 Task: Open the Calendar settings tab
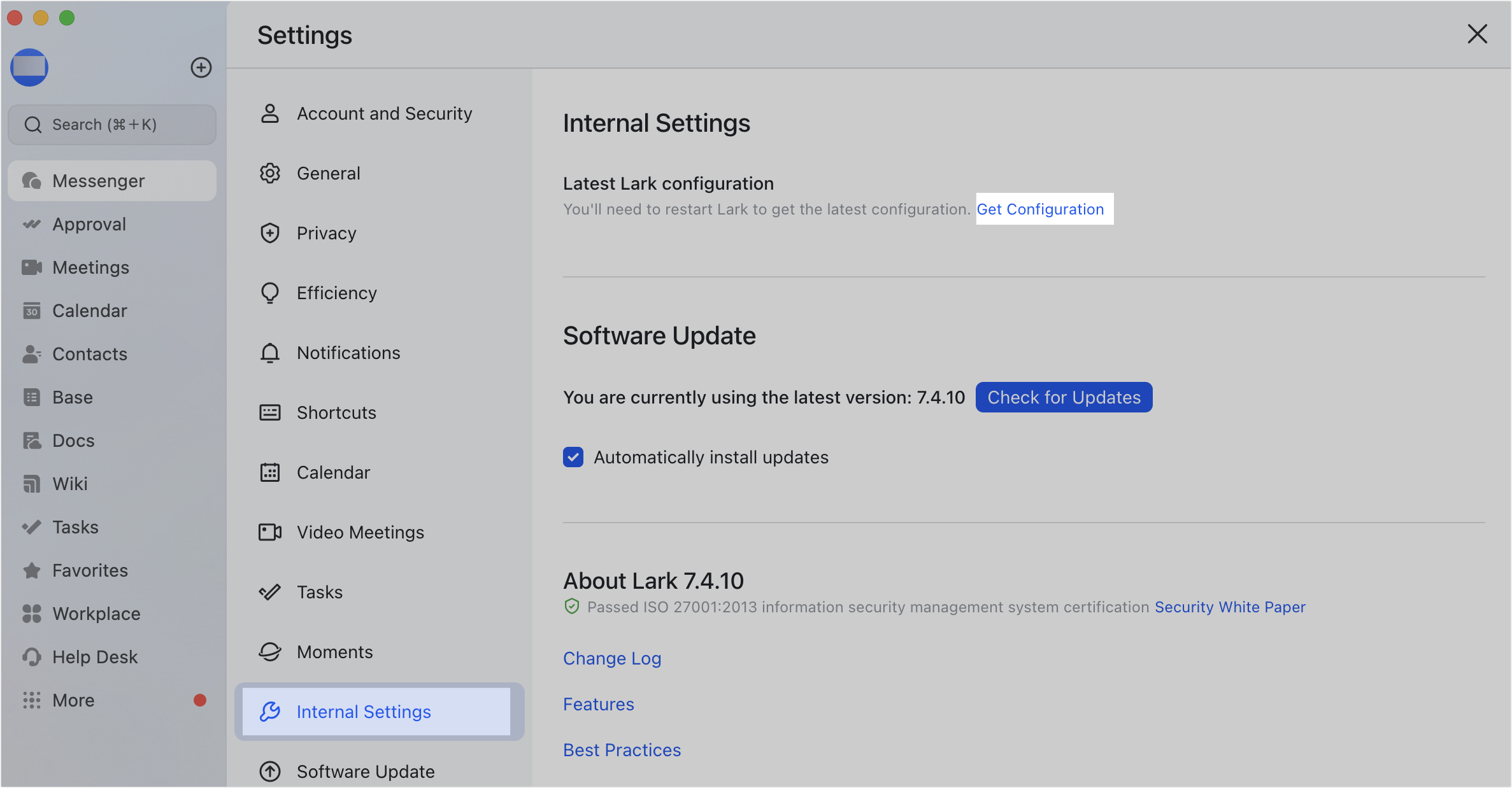click(x=380, y=472)
